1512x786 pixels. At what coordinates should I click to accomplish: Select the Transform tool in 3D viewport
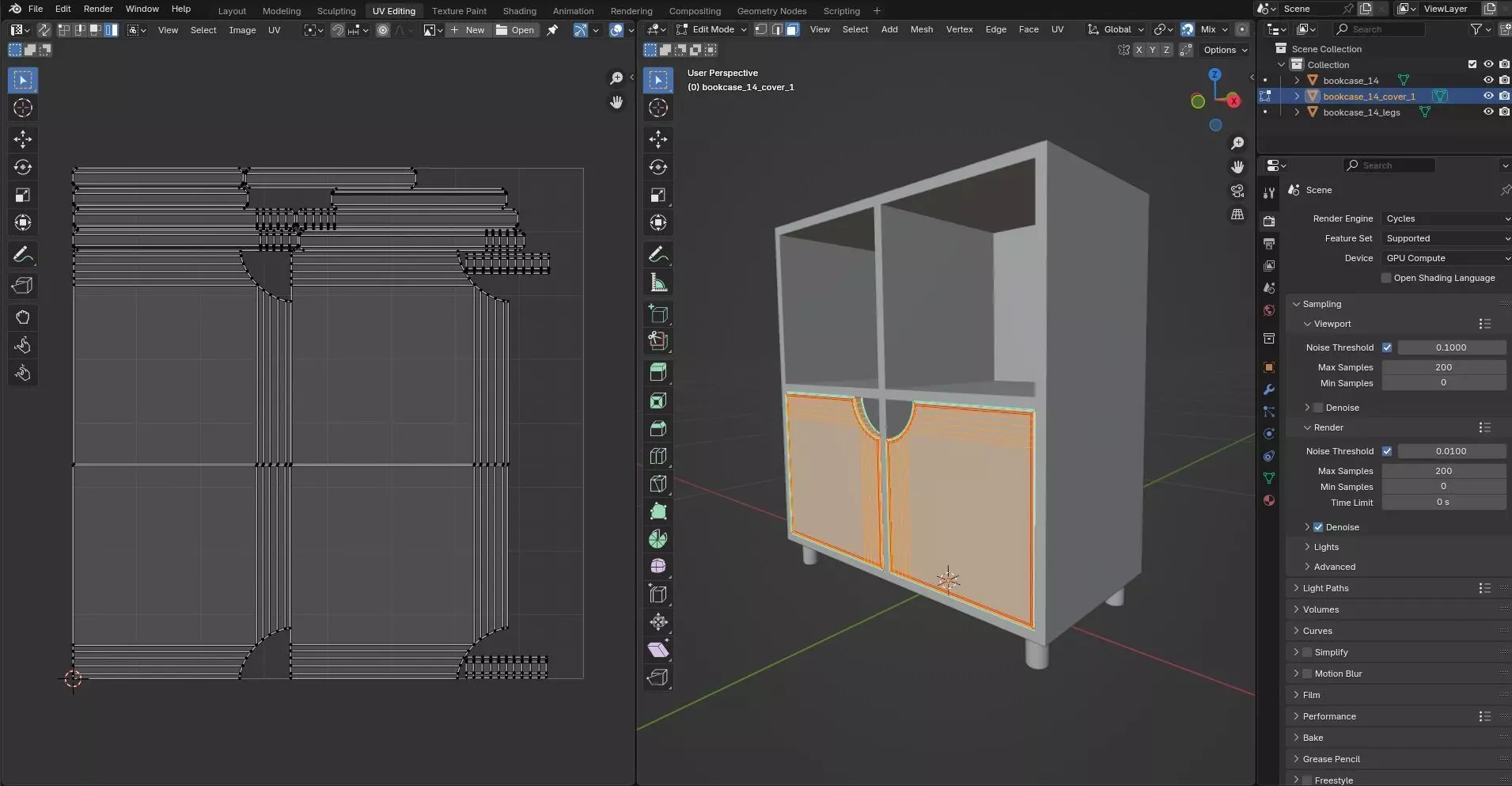[x=658, y=222]
